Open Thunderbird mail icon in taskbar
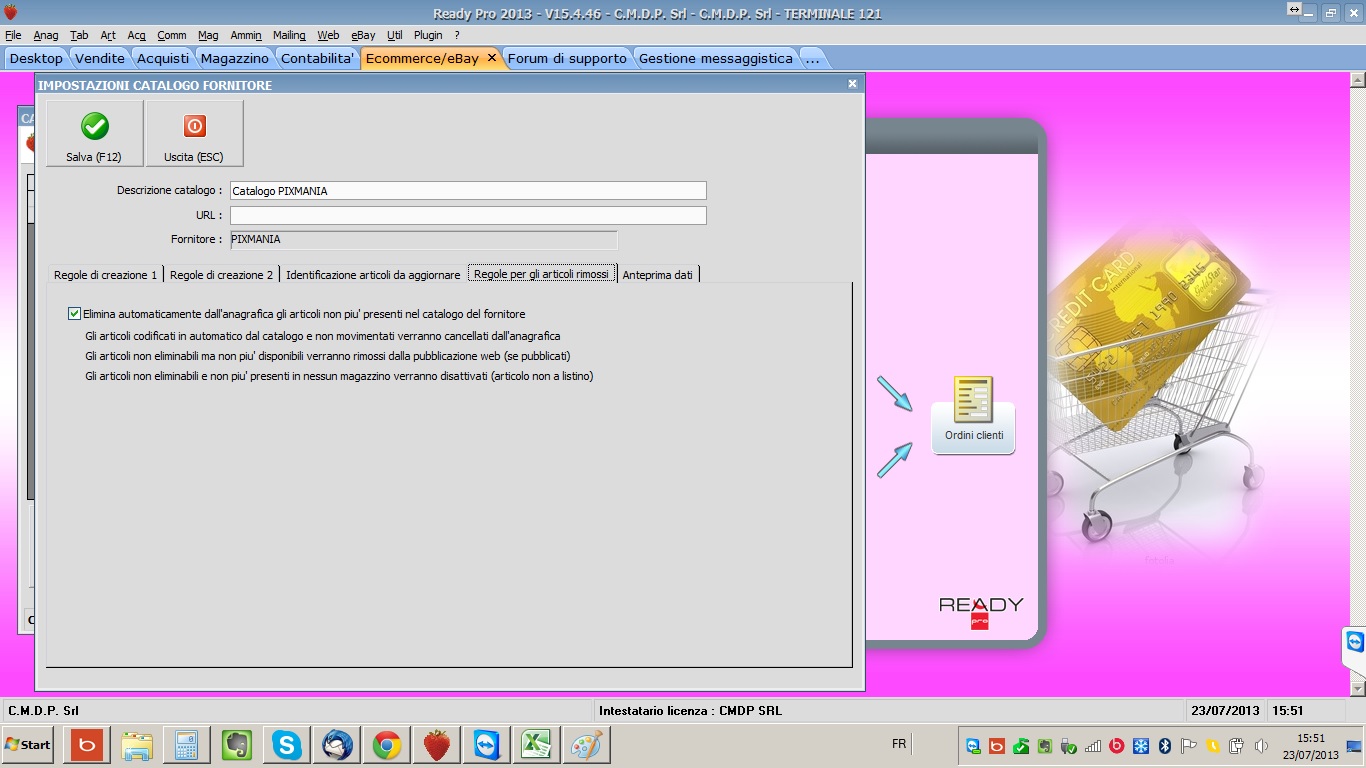This screenshot has height=768, width=1366. [337, 745]
